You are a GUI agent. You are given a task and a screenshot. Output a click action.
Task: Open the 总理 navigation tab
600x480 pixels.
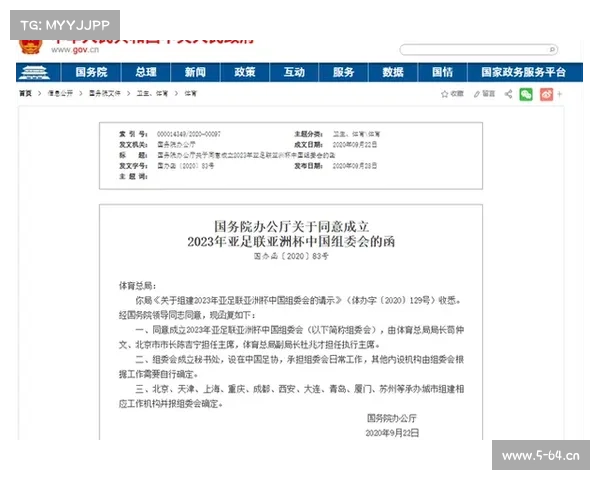coord(146,73)
